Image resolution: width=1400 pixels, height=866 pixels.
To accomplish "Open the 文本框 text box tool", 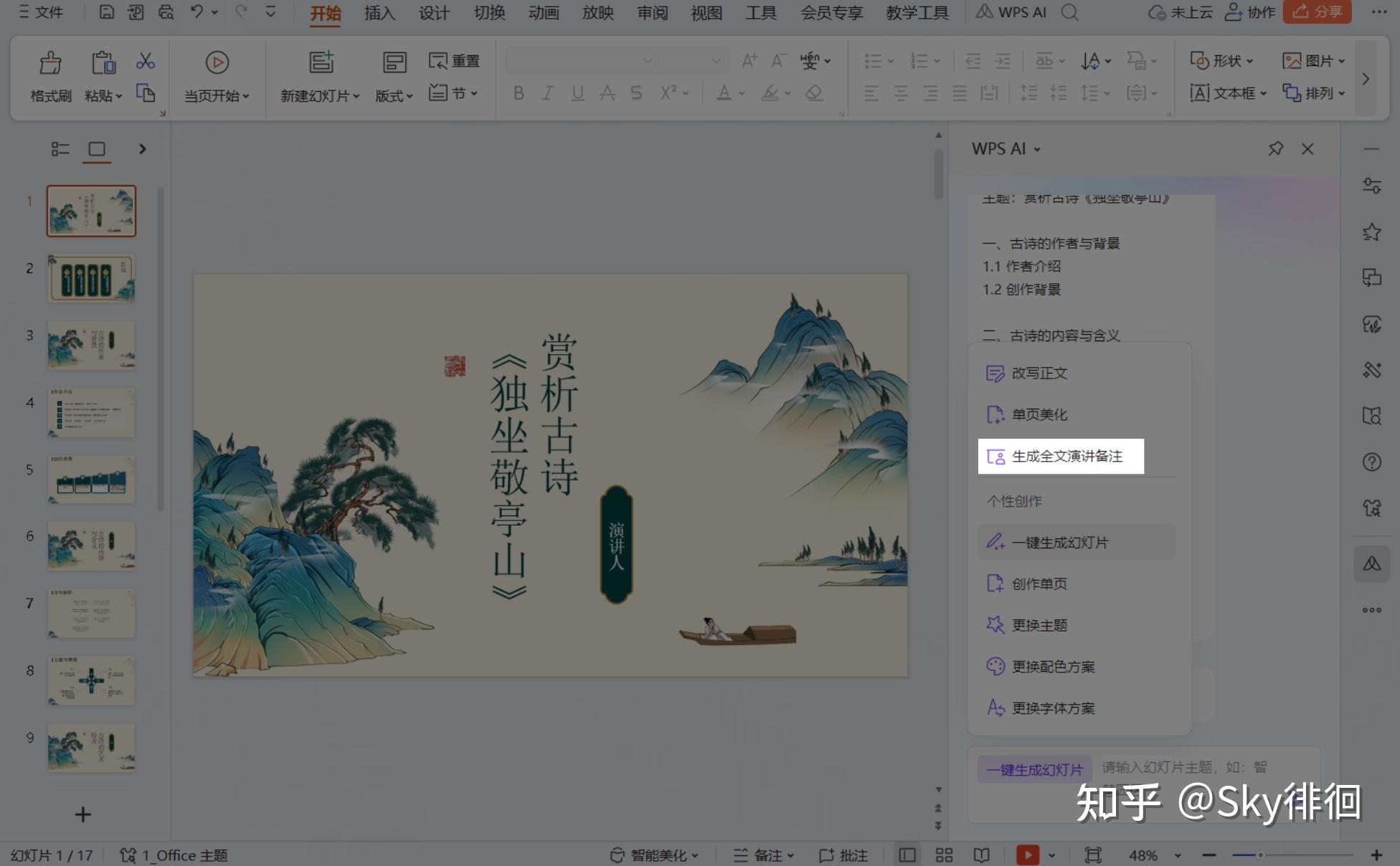I will 1226,93.
